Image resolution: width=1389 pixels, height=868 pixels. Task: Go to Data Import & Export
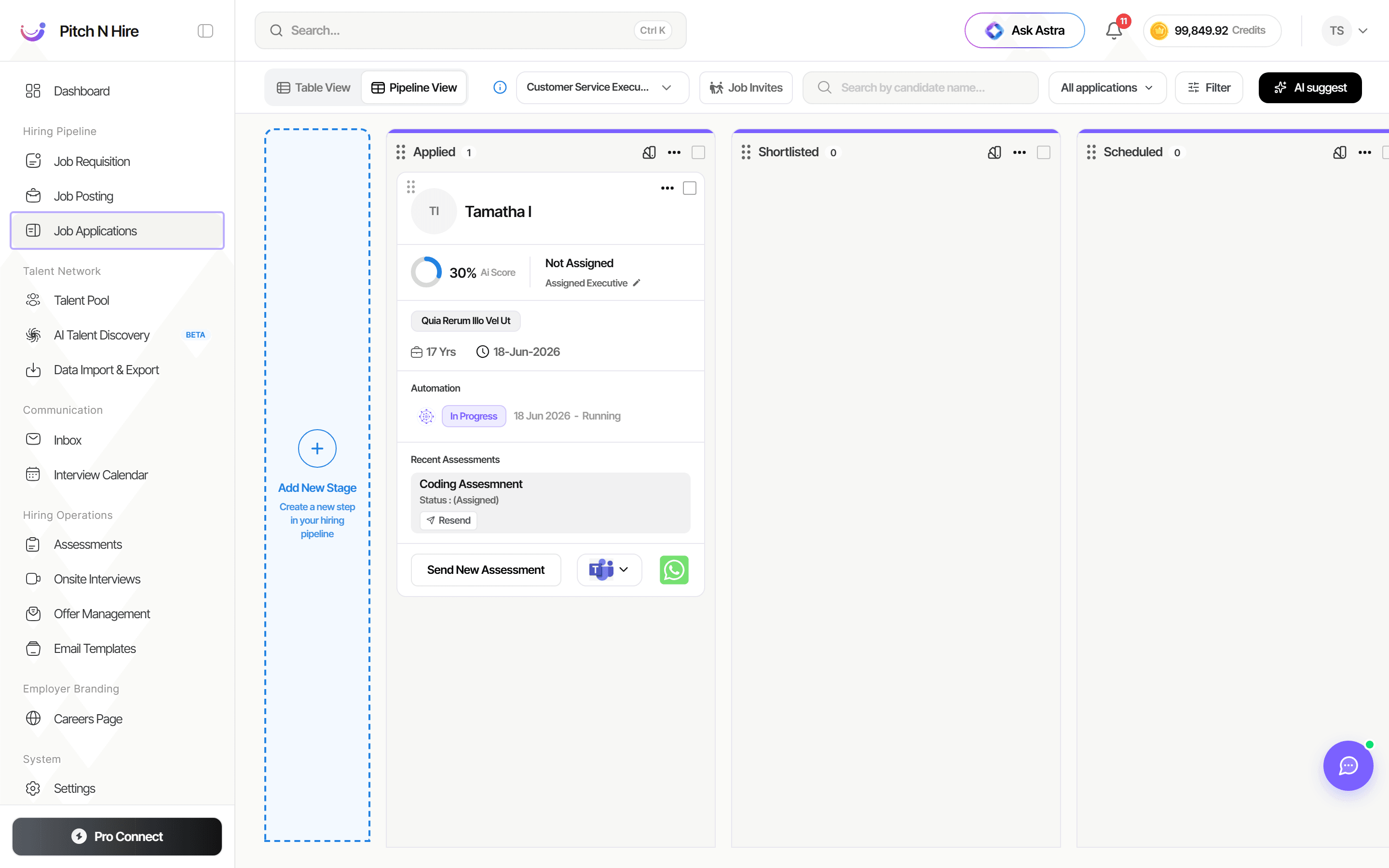pos(117,370)
